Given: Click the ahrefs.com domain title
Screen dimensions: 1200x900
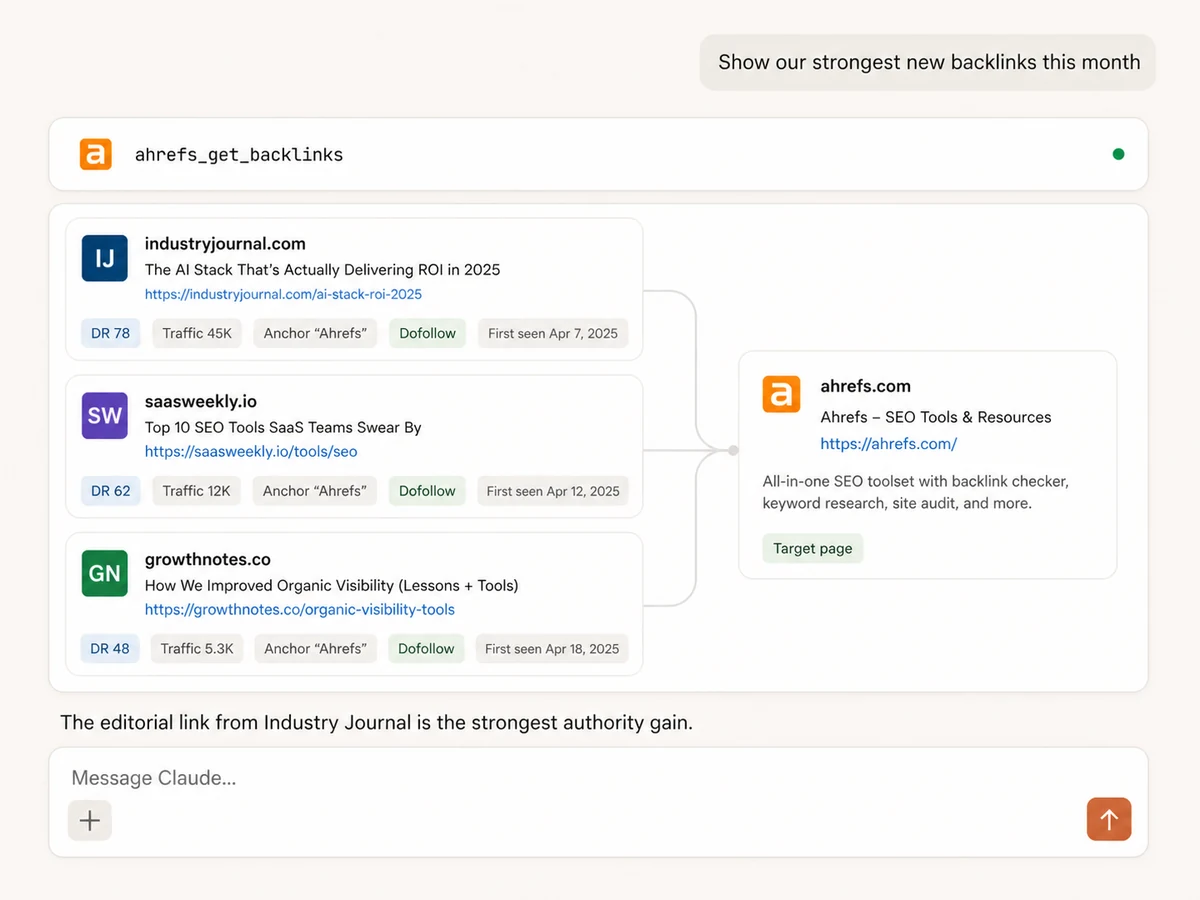Looking at the screenshot, I should click(866, 386).
